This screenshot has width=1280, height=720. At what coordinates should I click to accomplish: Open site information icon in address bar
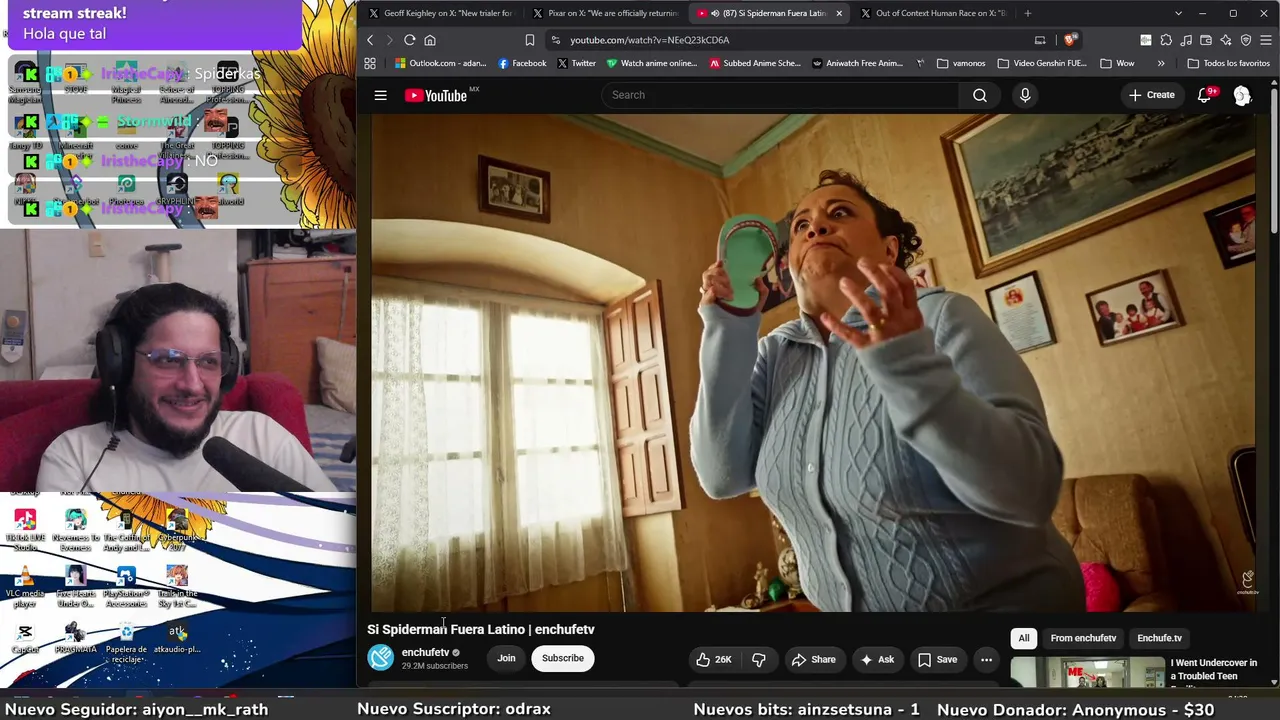coord(556,40)
